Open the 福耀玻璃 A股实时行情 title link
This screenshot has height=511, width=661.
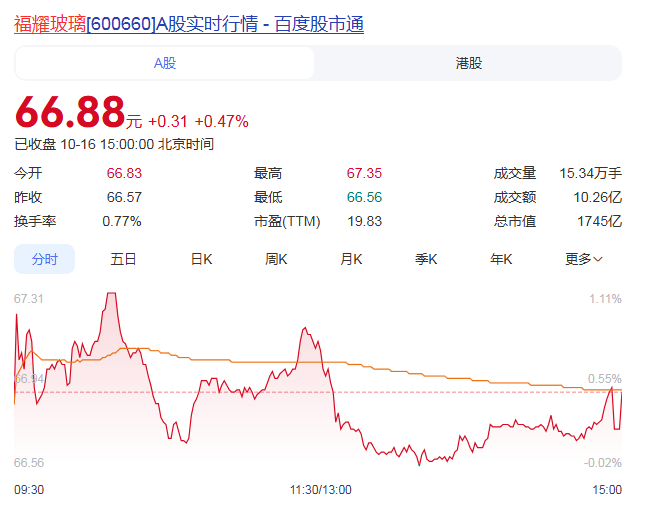pyautogui.click(x=189, y=24)
